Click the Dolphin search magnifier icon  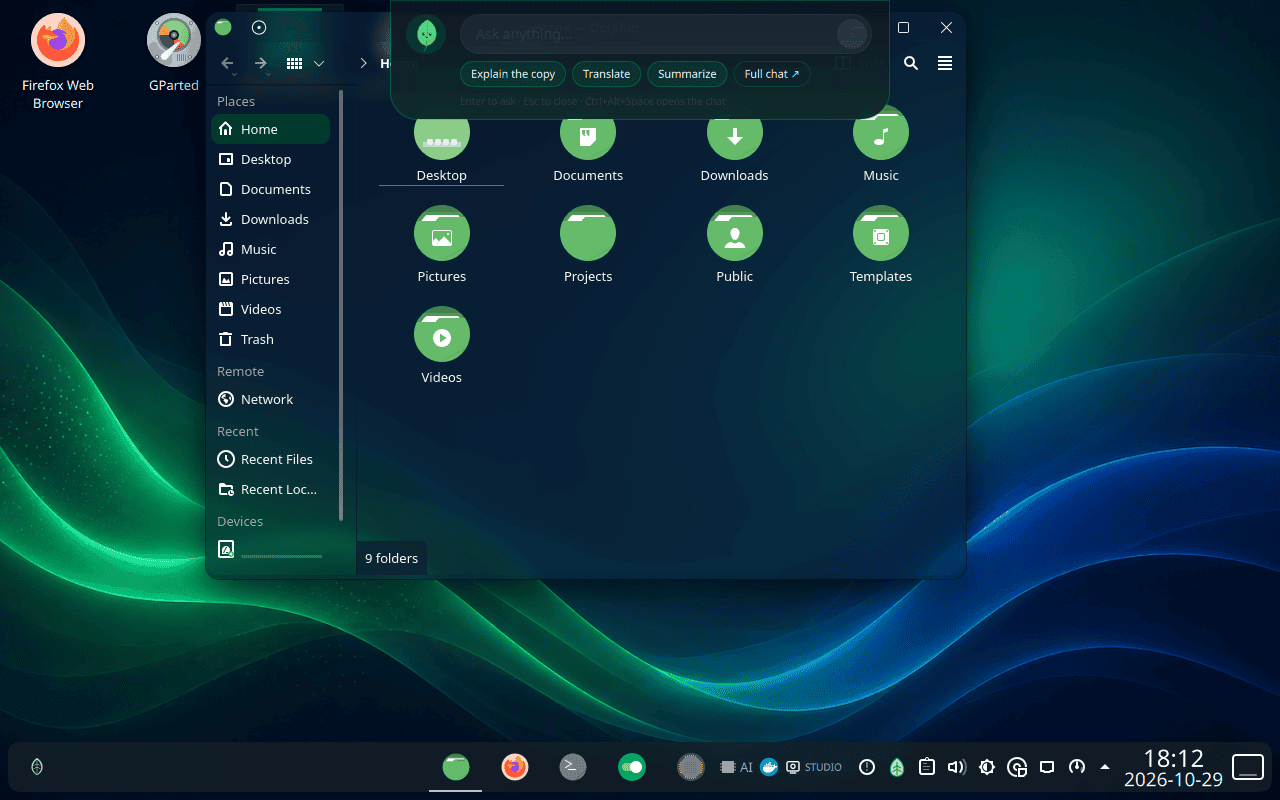[x=911, y=63]
